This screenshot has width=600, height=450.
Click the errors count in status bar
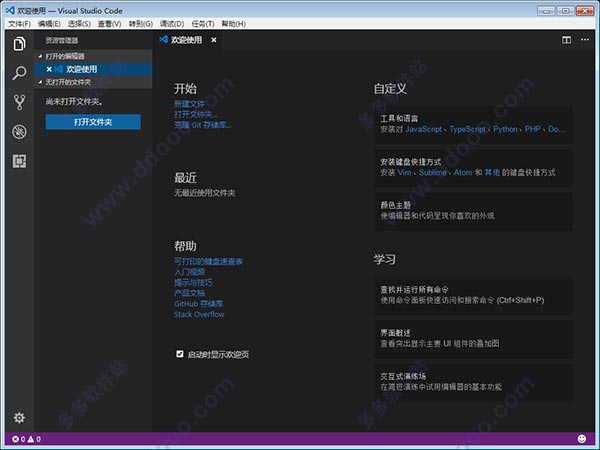(19, 439)
